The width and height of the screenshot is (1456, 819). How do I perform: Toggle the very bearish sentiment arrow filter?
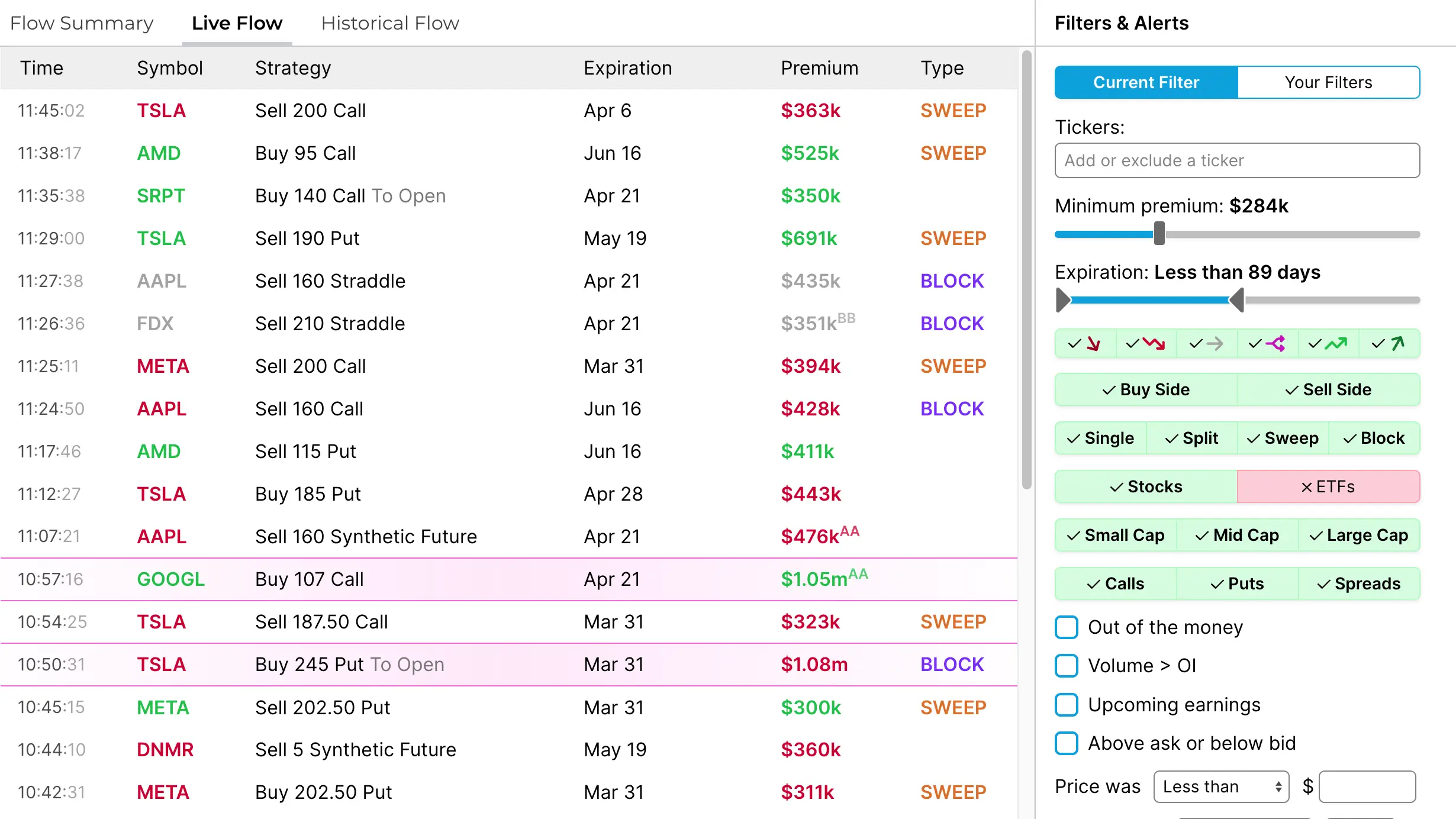1085,343
